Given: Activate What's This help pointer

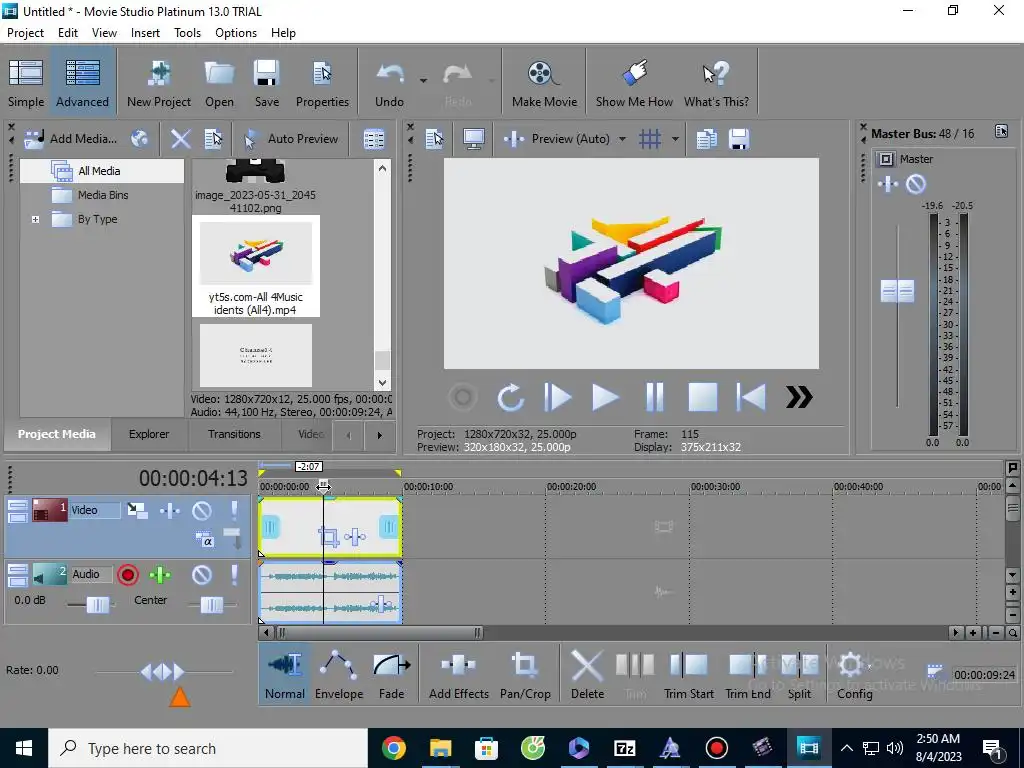Looking at the screenshot, I should point(716,83).
